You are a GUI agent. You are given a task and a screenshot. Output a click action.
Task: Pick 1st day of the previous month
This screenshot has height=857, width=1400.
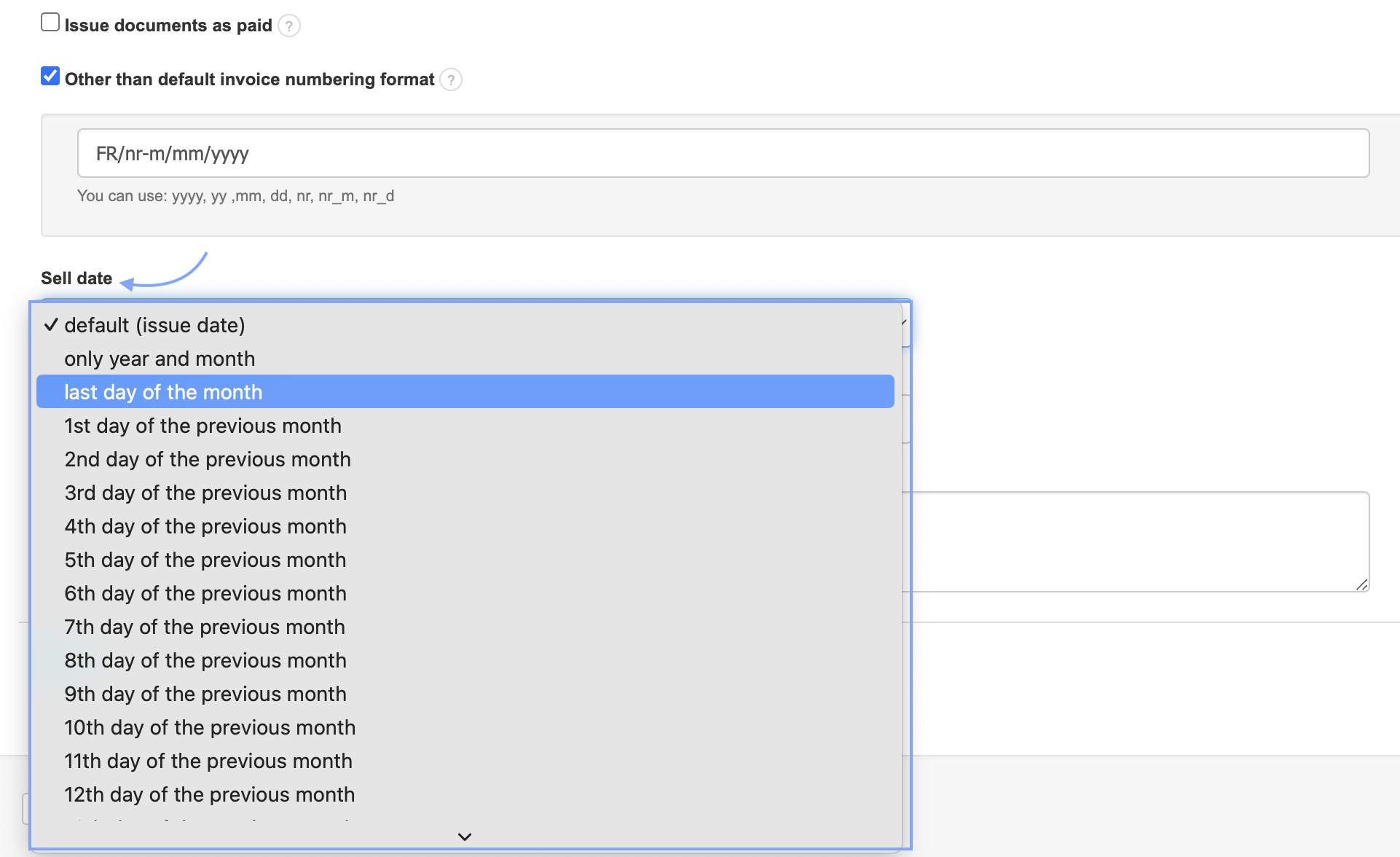coord(202,426)
